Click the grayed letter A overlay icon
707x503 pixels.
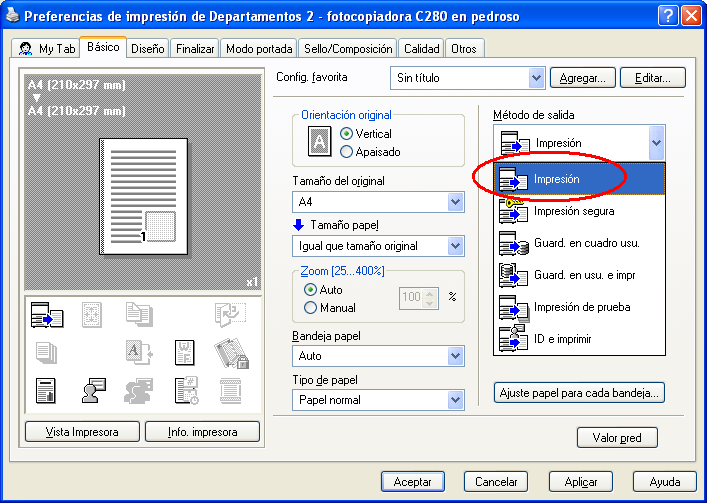139,352
